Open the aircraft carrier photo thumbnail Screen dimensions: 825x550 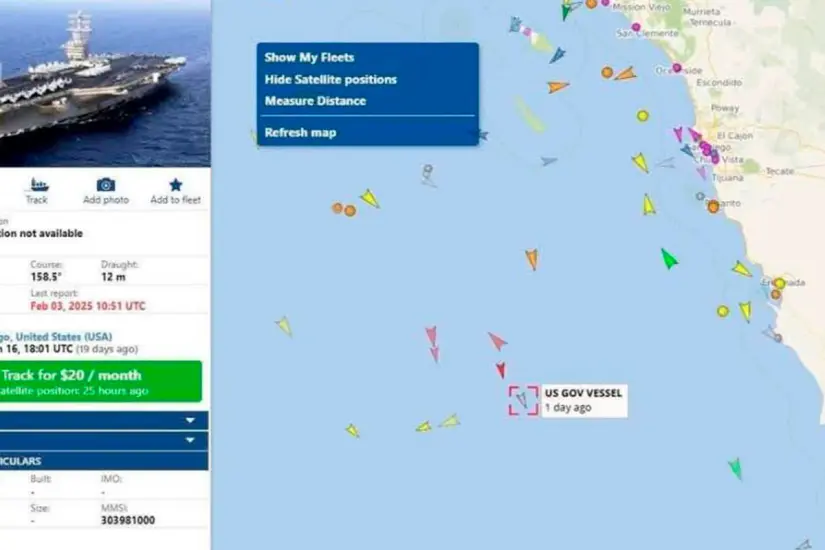click(105, 83)
